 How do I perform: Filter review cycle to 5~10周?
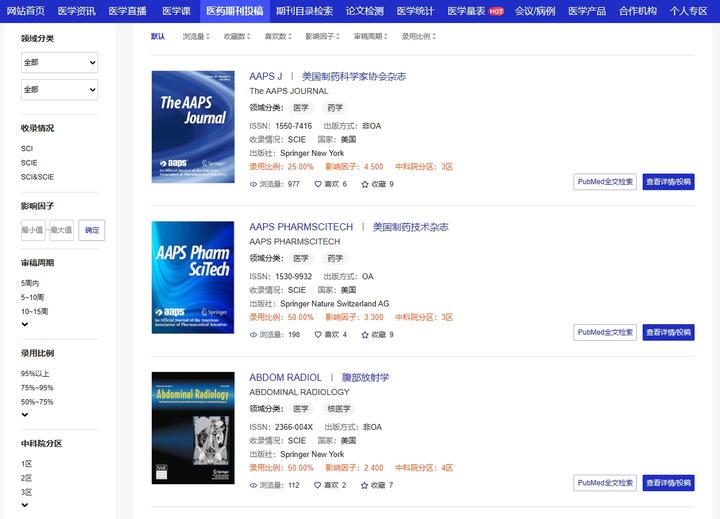pos(33,297)
